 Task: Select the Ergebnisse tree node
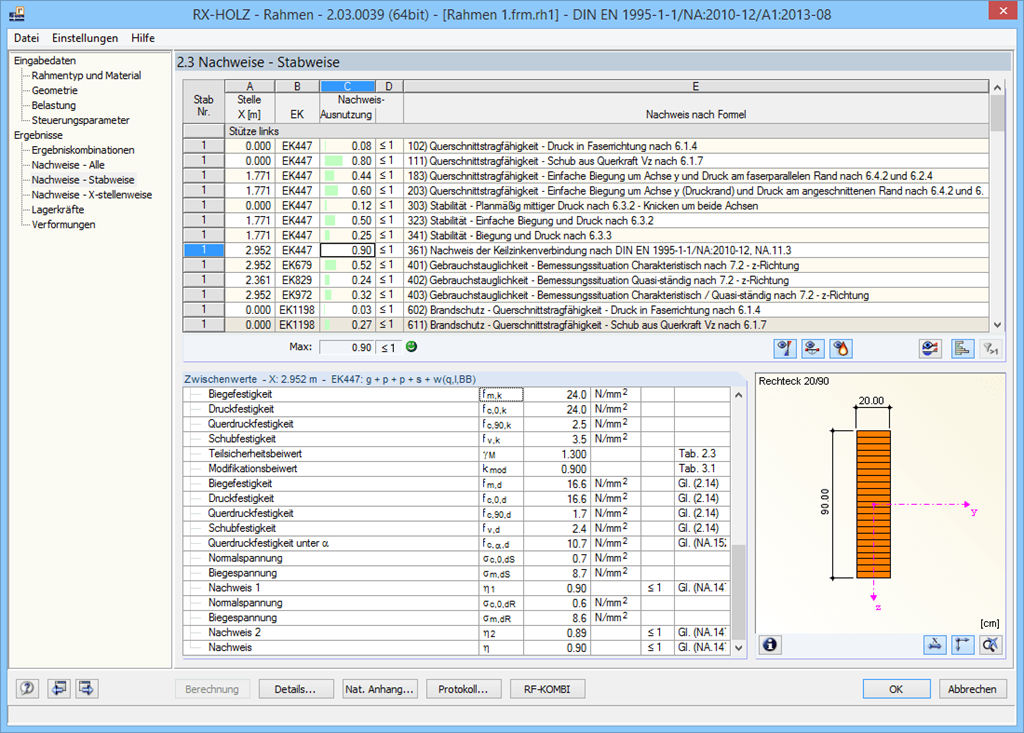coord(39,135)
